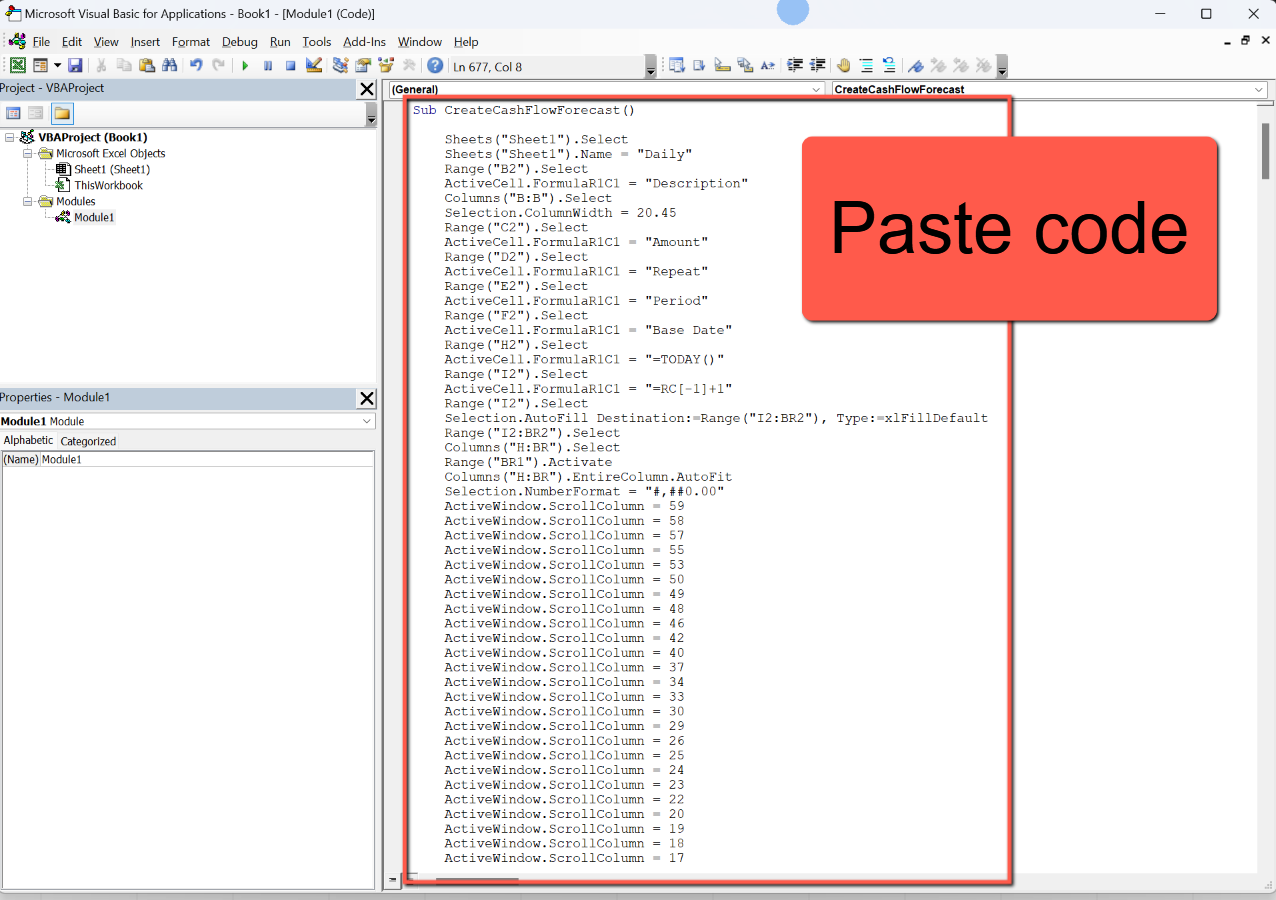Image resolution: width=1276 pixels, height=900 pixels.
Task: Toggle bookmark with the blue flag icon
Action: pyautogui.click(x=915, y=65)
